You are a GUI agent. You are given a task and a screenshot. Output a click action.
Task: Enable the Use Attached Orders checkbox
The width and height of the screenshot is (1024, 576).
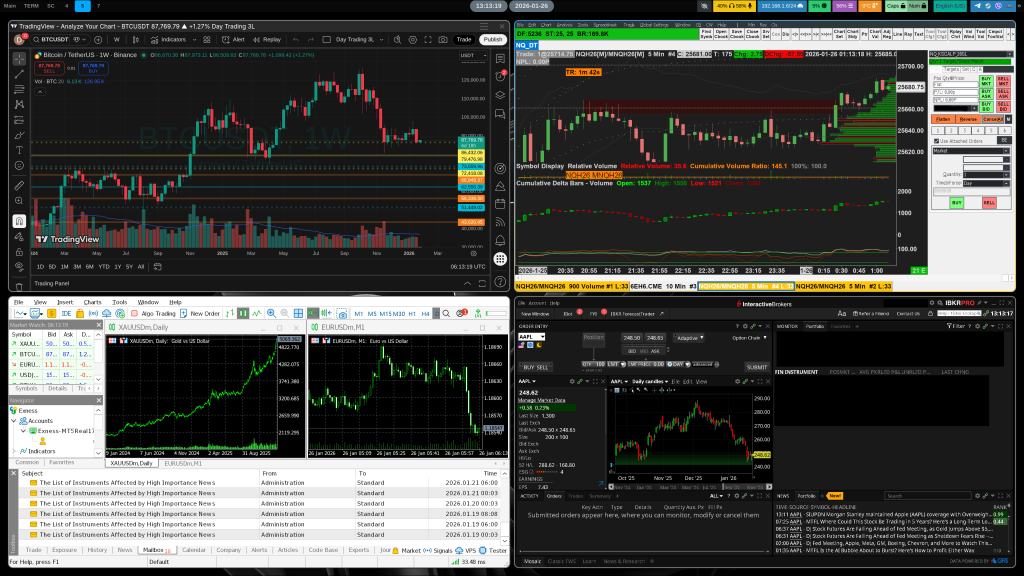click(x=936, y=141)
